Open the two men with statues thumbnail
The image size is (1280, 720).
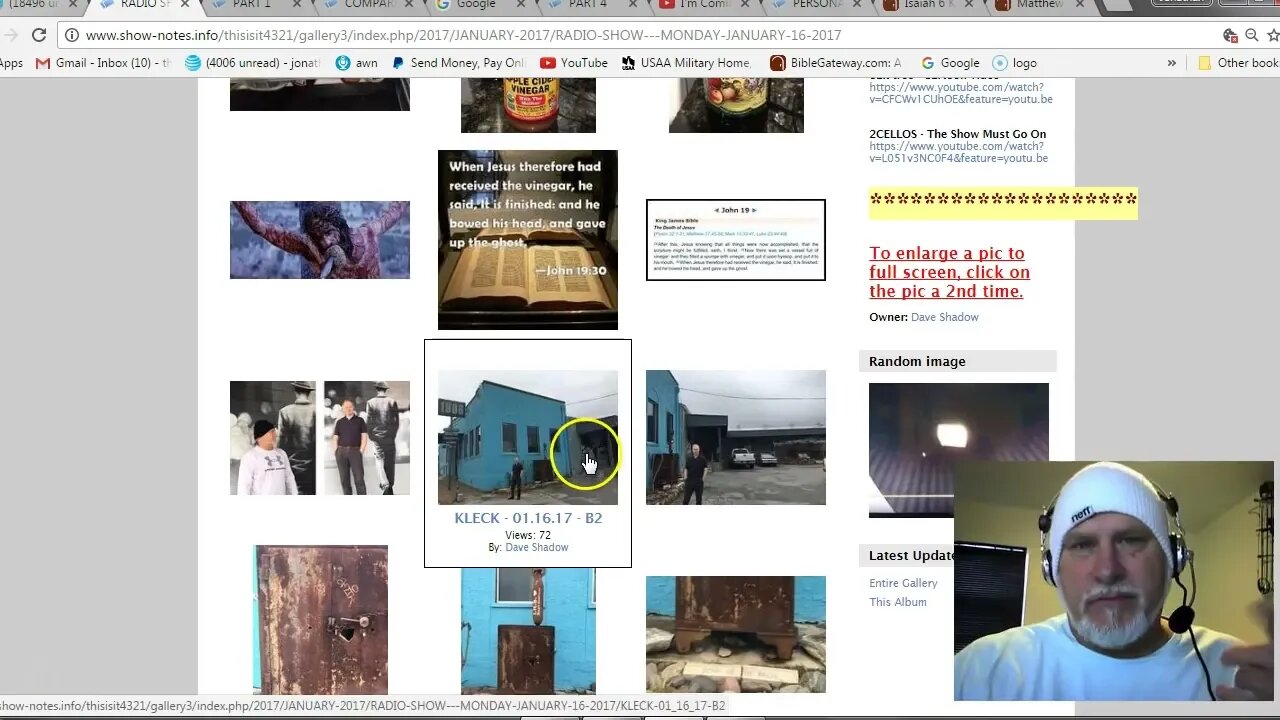pyautogui.click(x=320, y=438)
